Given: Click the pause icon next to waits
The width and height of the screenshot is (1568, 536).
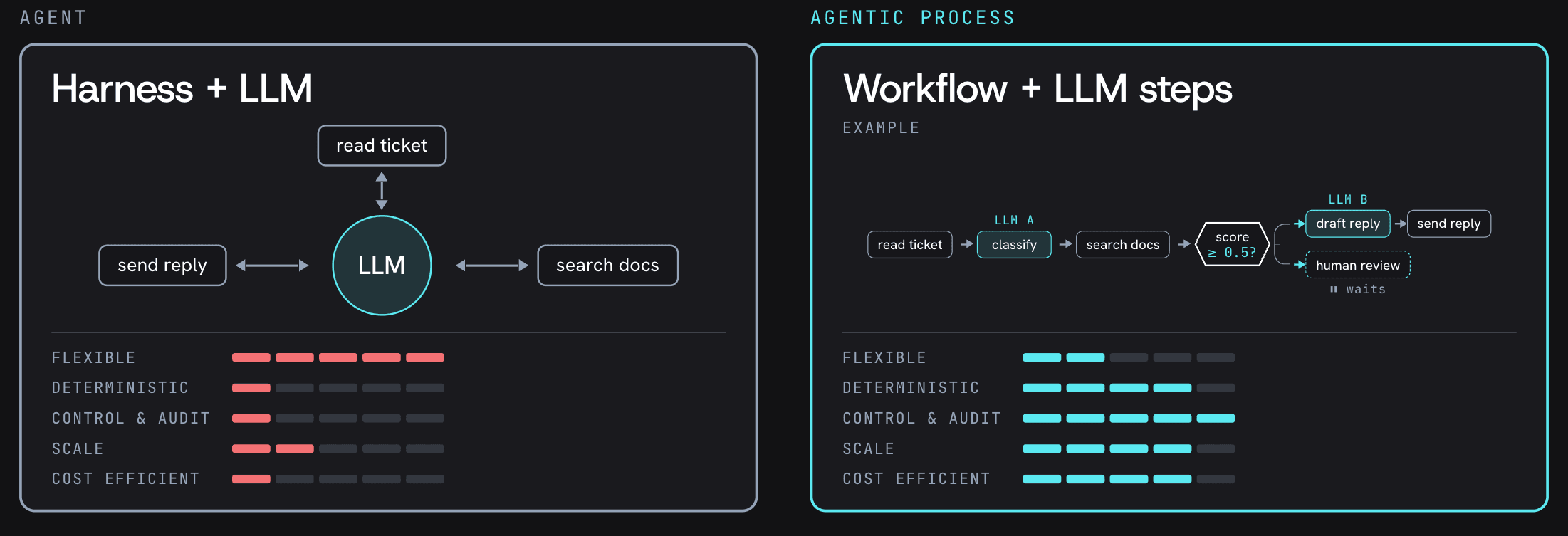Looking at the screenshot, I should coord(1333,289).
